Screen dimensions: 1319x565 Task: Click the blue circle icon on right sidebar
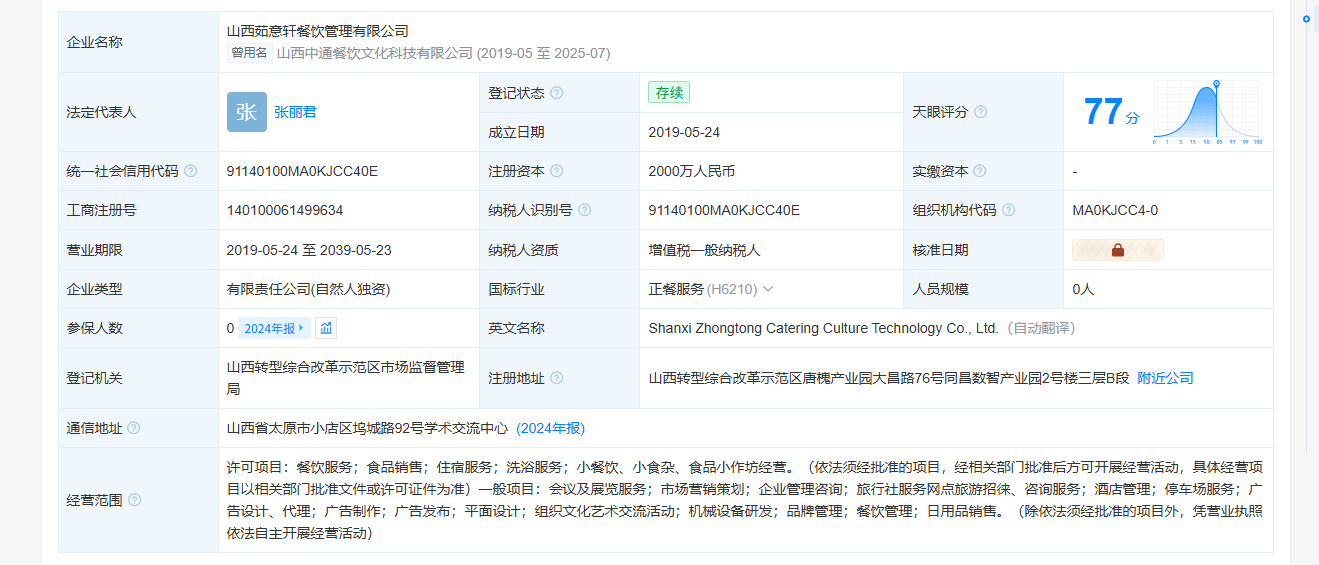1306,19
